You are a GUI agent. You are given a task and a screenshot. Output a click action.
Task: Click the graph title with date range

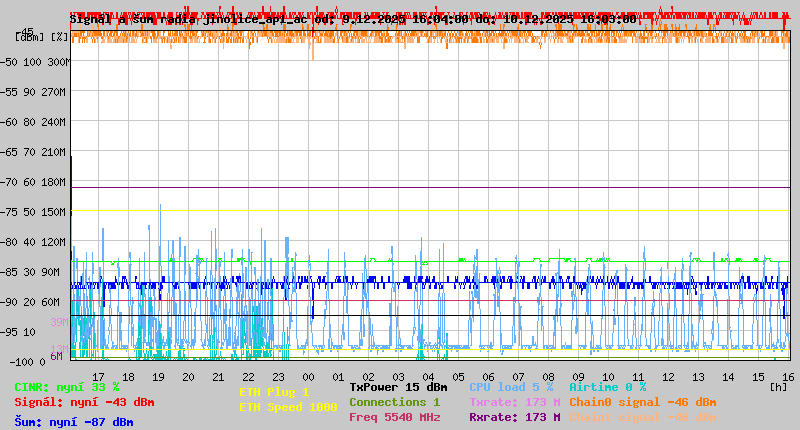[x=353, y=19]
